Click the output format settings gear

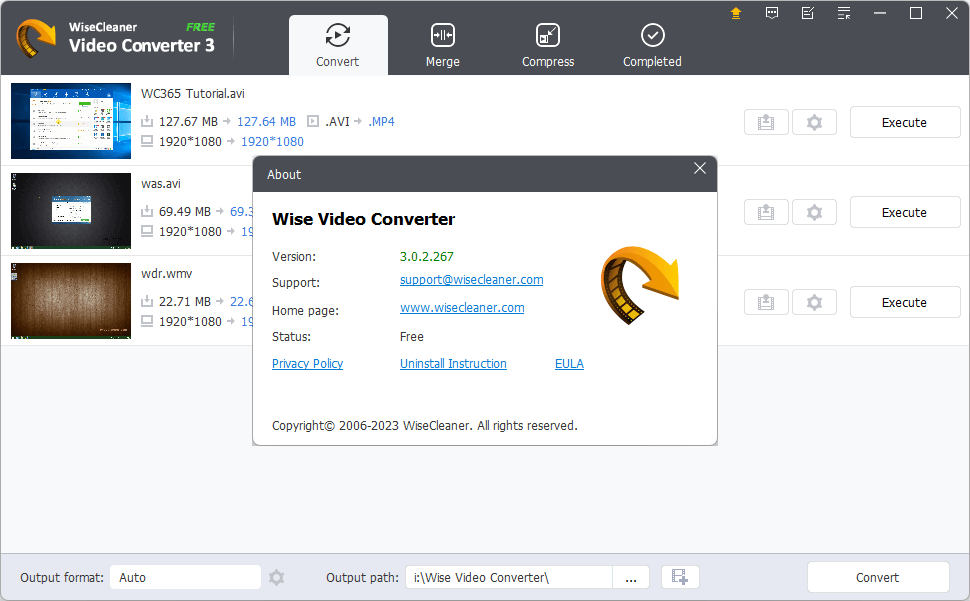click(277, 578)
